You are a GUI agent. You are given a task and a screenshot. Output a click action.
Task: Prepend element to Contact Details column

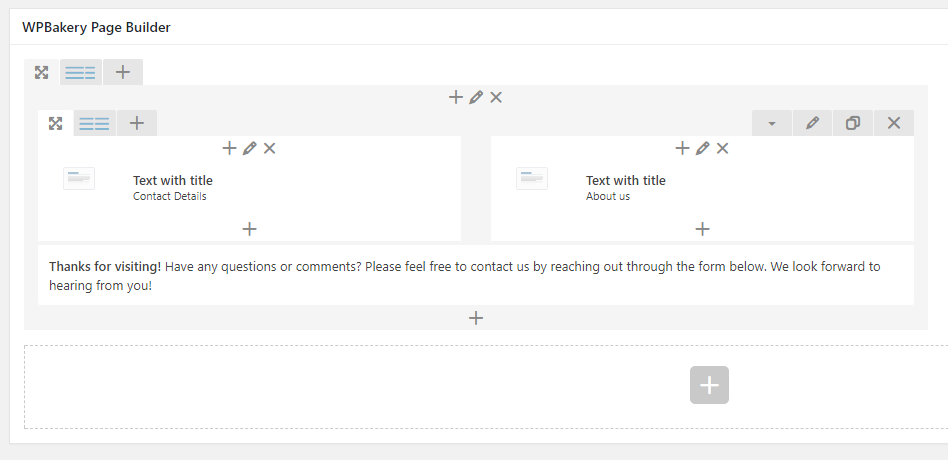(229, 148)
